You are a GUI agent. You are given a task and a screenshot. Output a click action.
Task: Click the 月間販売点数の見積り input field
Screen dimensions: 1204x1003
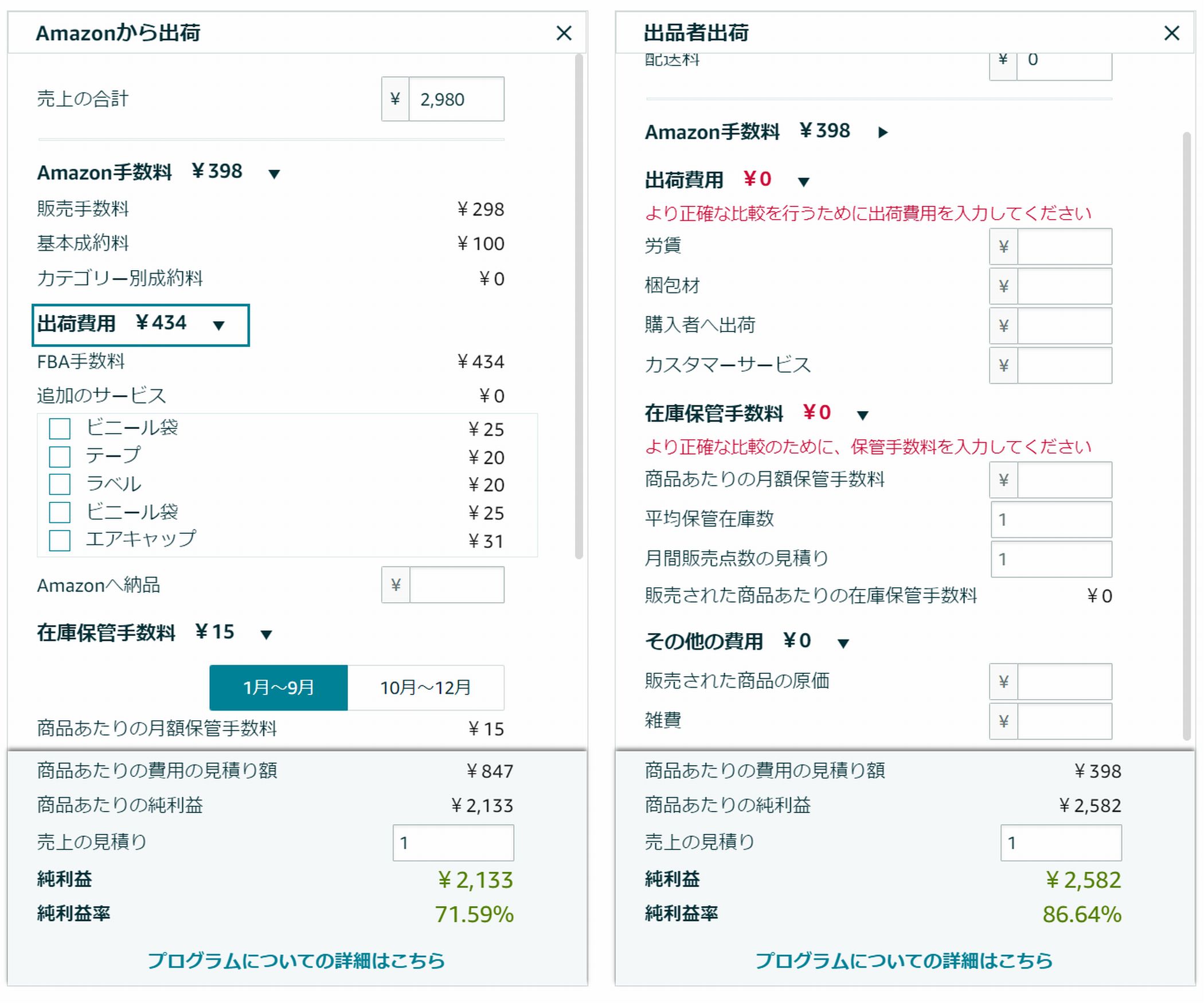tap(1051, 559)
